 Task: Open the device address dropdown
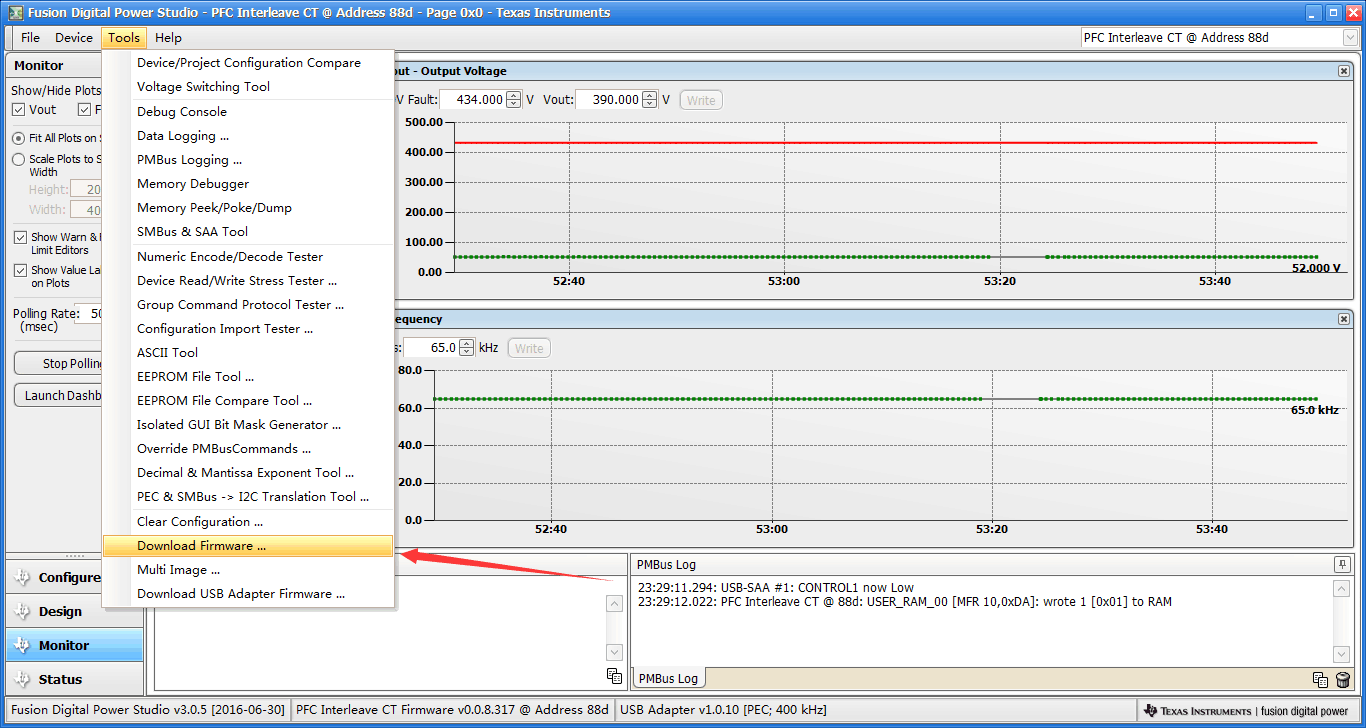1349,38
